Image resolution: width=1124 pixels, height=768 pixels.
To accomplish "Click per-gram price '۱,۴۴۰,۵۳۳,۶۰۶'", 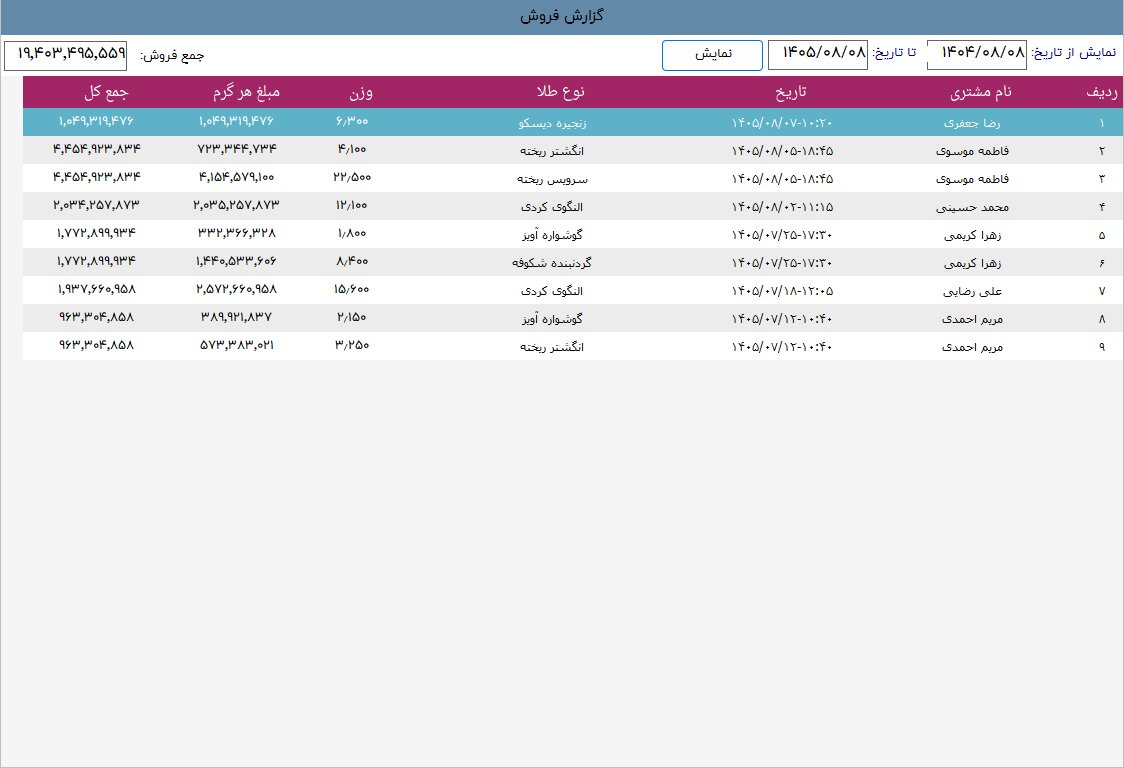I will point(237,260).
